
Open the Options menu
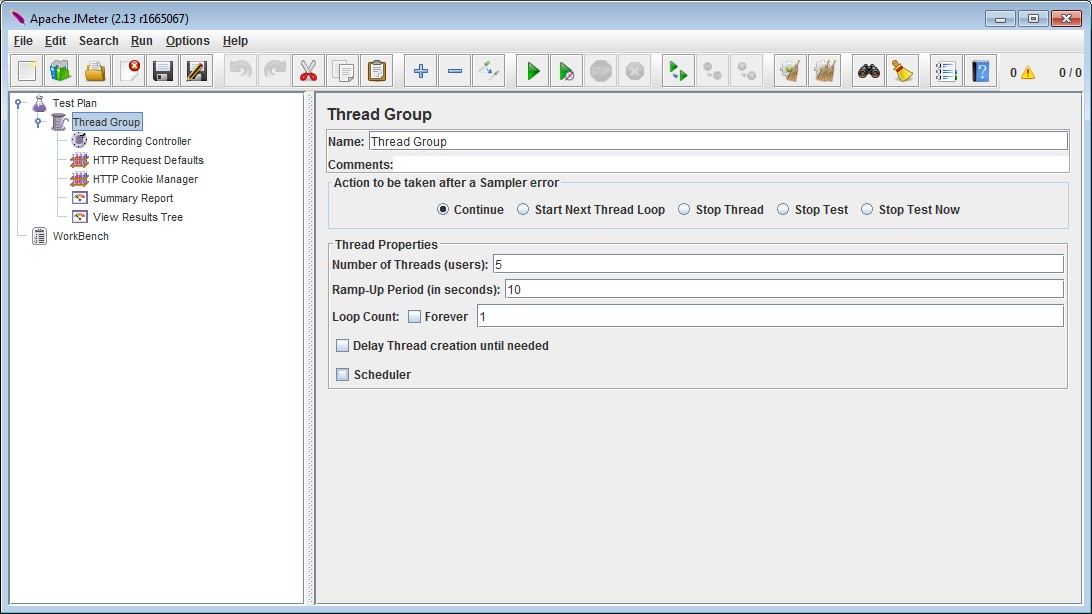click(x=187, y=41)
